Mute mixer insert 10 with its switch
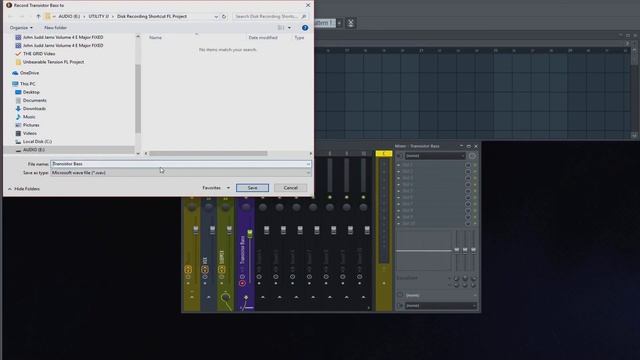640x360 pixels. pyautogui.click(x=363, y=197)
